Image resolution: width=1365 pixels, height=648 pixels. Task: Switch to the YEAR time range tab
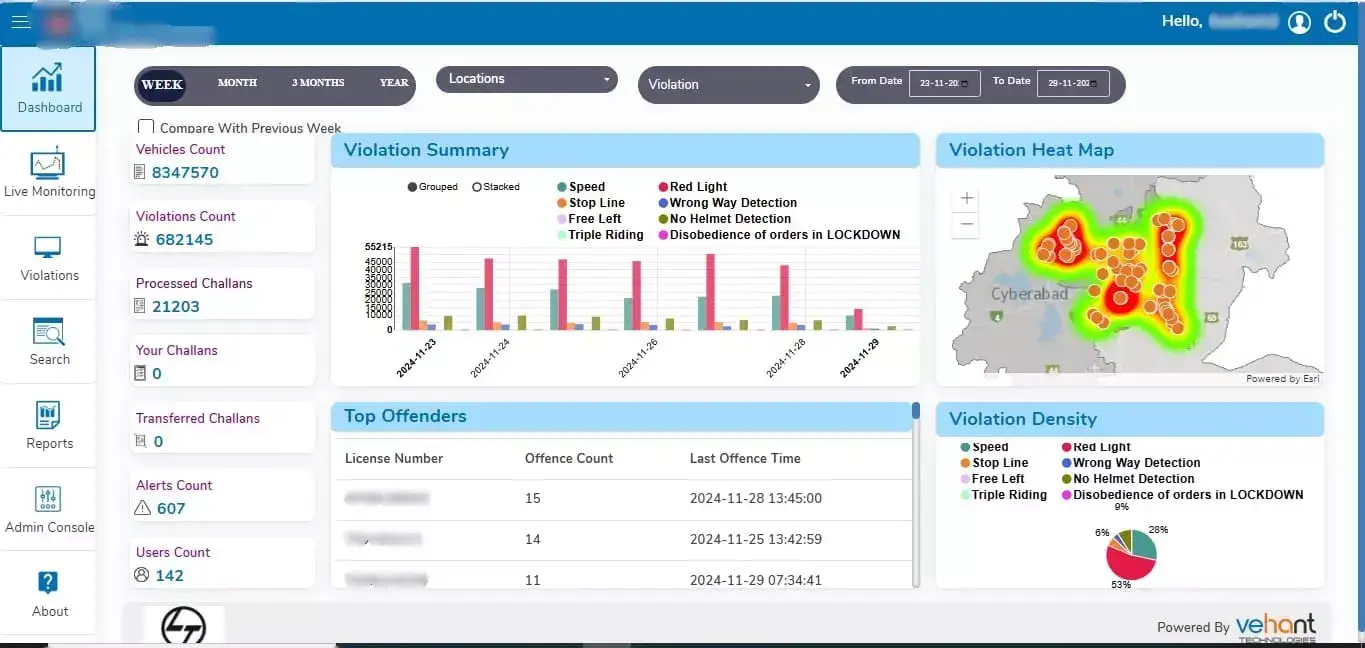pyautogui.click(x=394, y=83)
